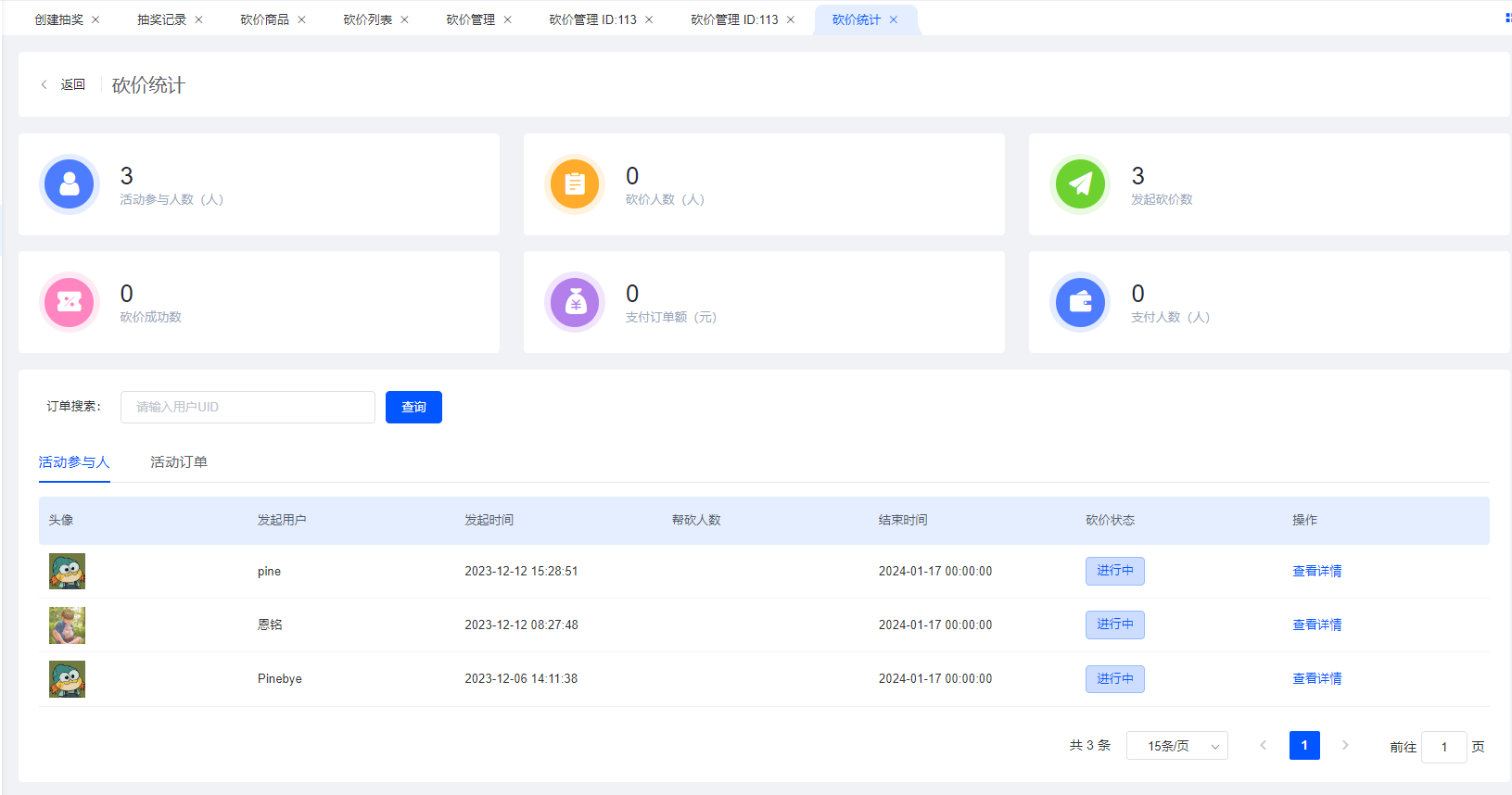Click start time 2023-12-12 08:27:48

pyautogui.click(x=521, y=625)
